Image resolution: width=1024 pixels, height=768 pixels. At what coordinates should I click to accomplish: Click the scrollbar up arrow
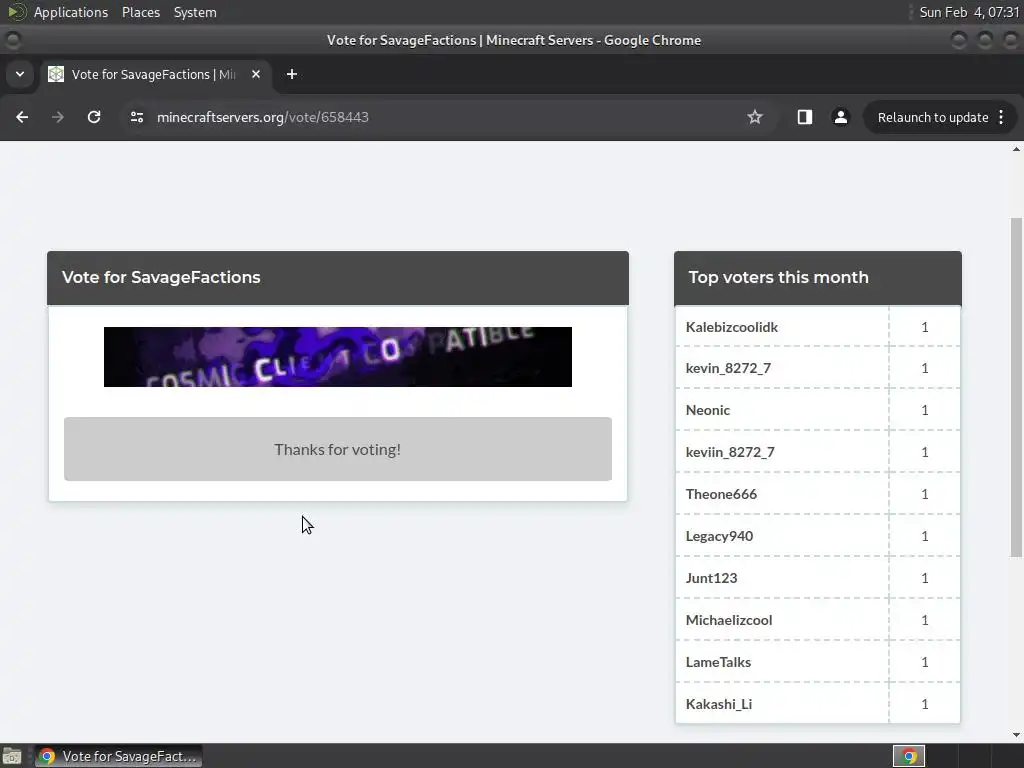point(1016,149)
